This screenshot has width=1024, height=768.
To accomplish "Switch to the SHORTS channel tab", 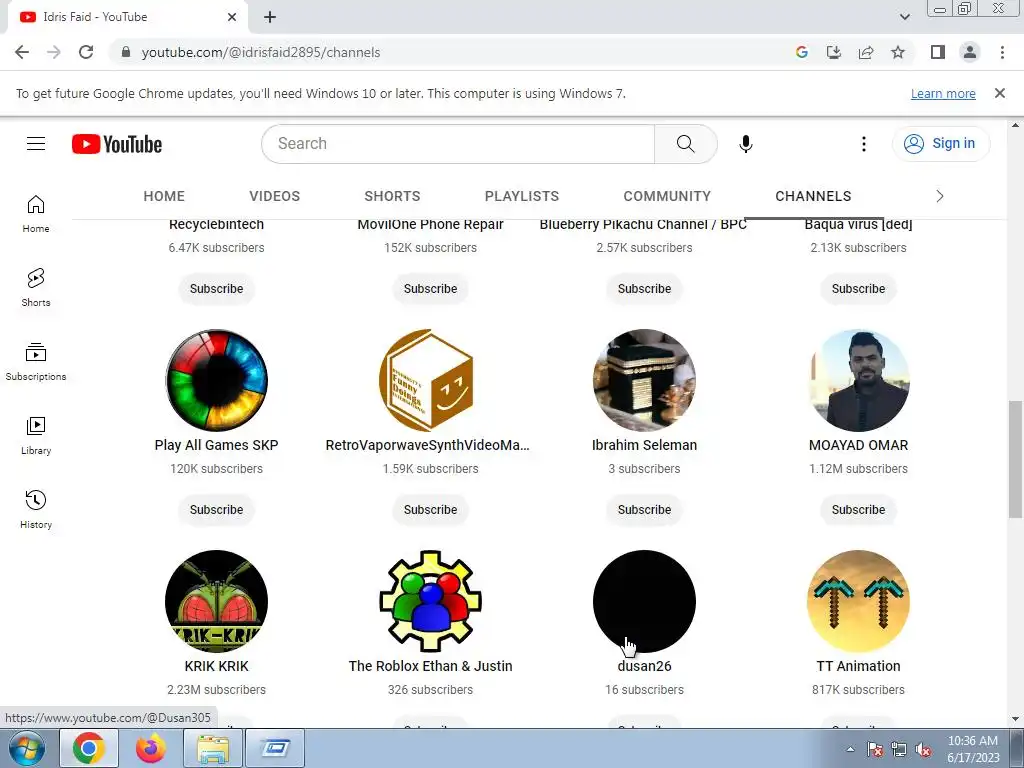I will tap(392, 196).
